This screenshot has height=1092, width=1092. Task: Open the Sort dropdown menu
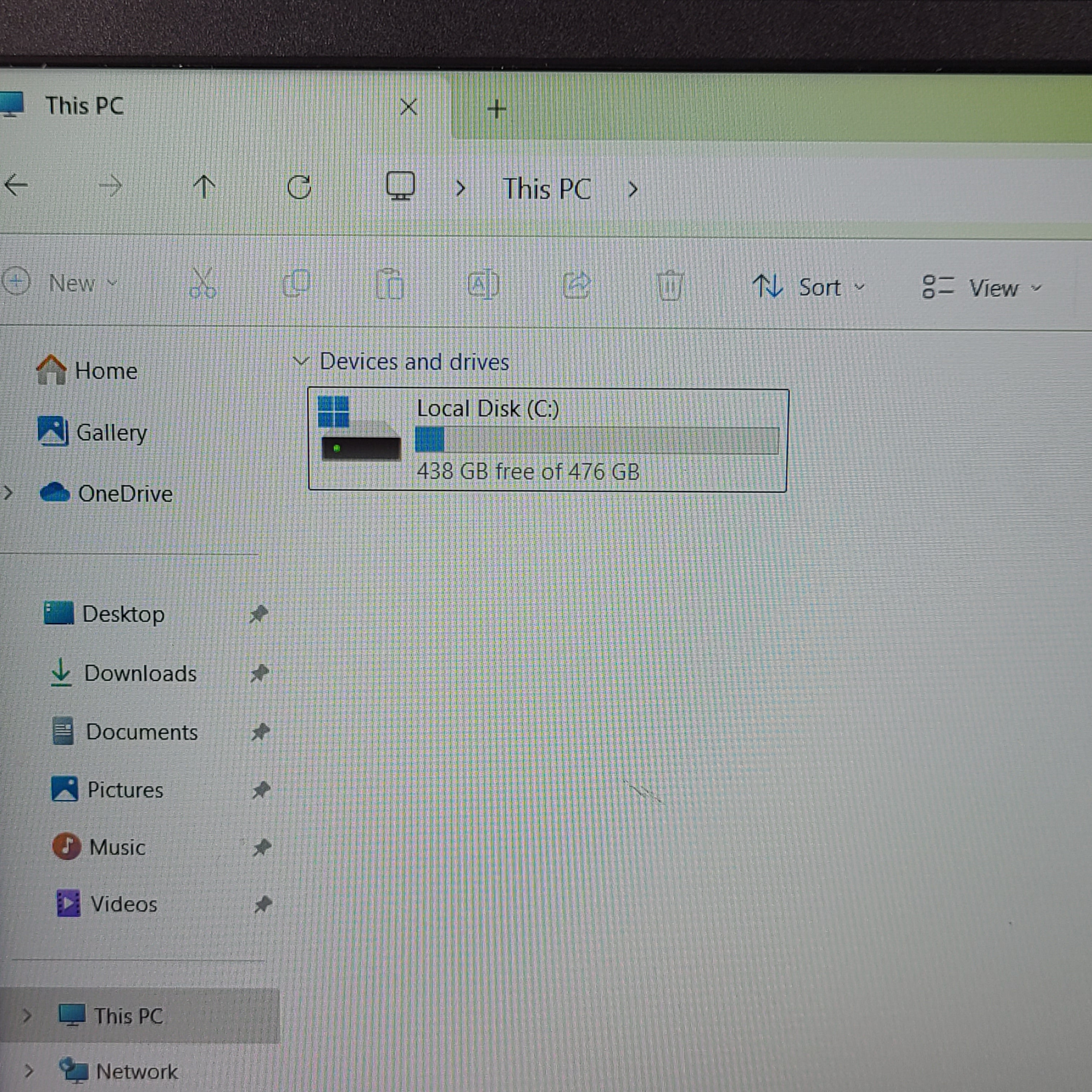pyautogui.click(x=808, y=287)
